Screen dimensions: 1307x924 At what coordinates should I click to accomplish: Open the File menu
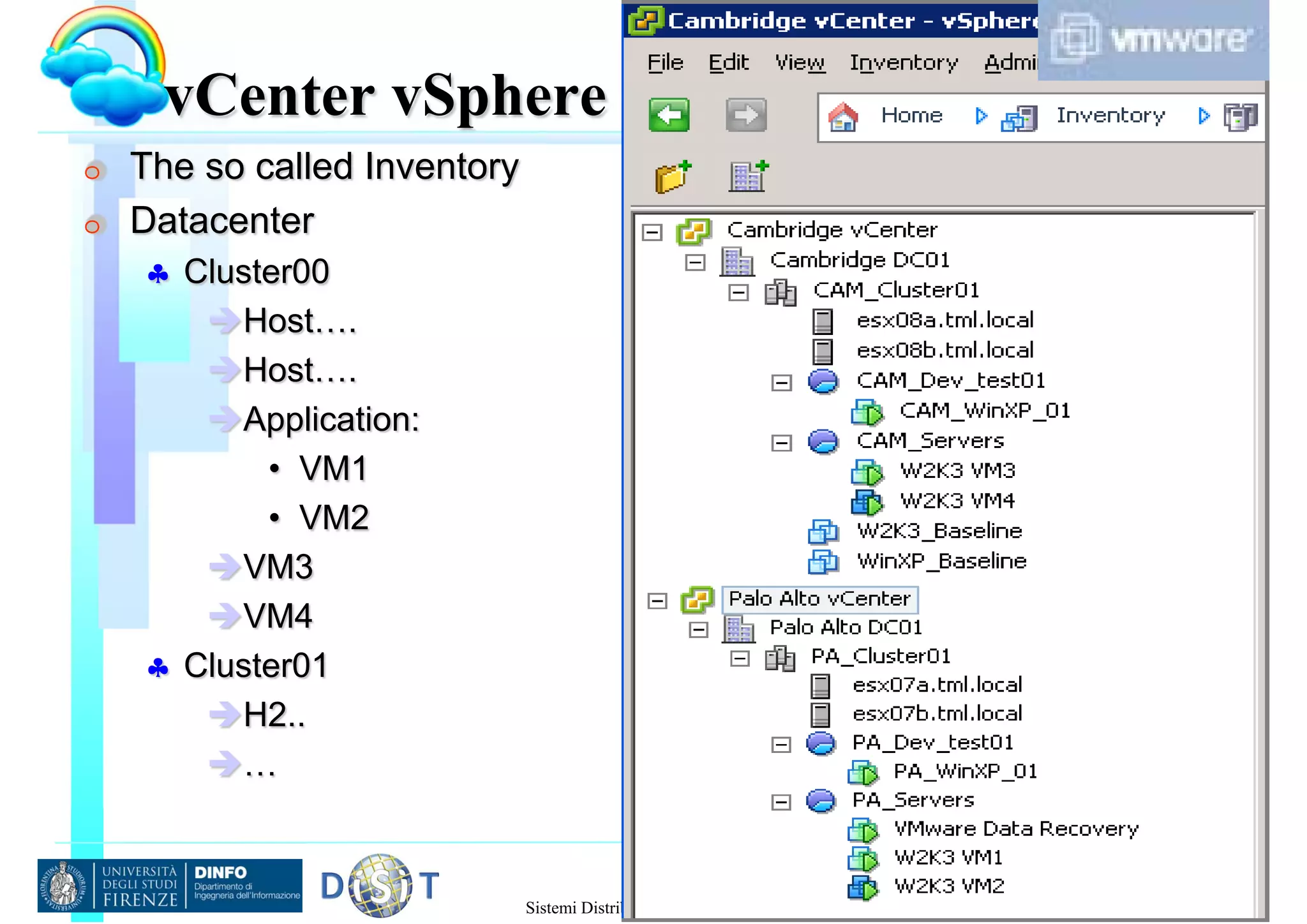click(665, 63)
